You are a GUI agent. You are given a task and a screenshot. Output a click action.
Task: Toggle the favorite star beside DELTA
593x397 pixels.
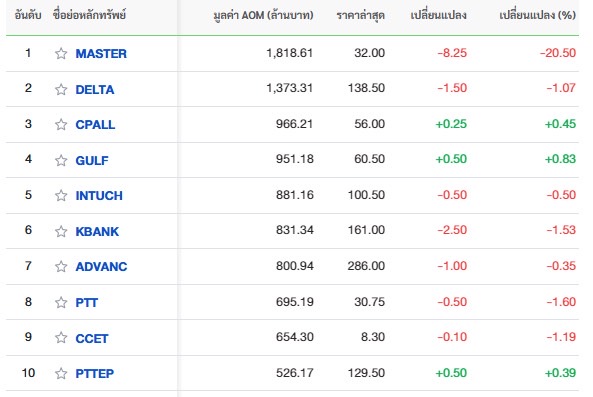point(61,89)
